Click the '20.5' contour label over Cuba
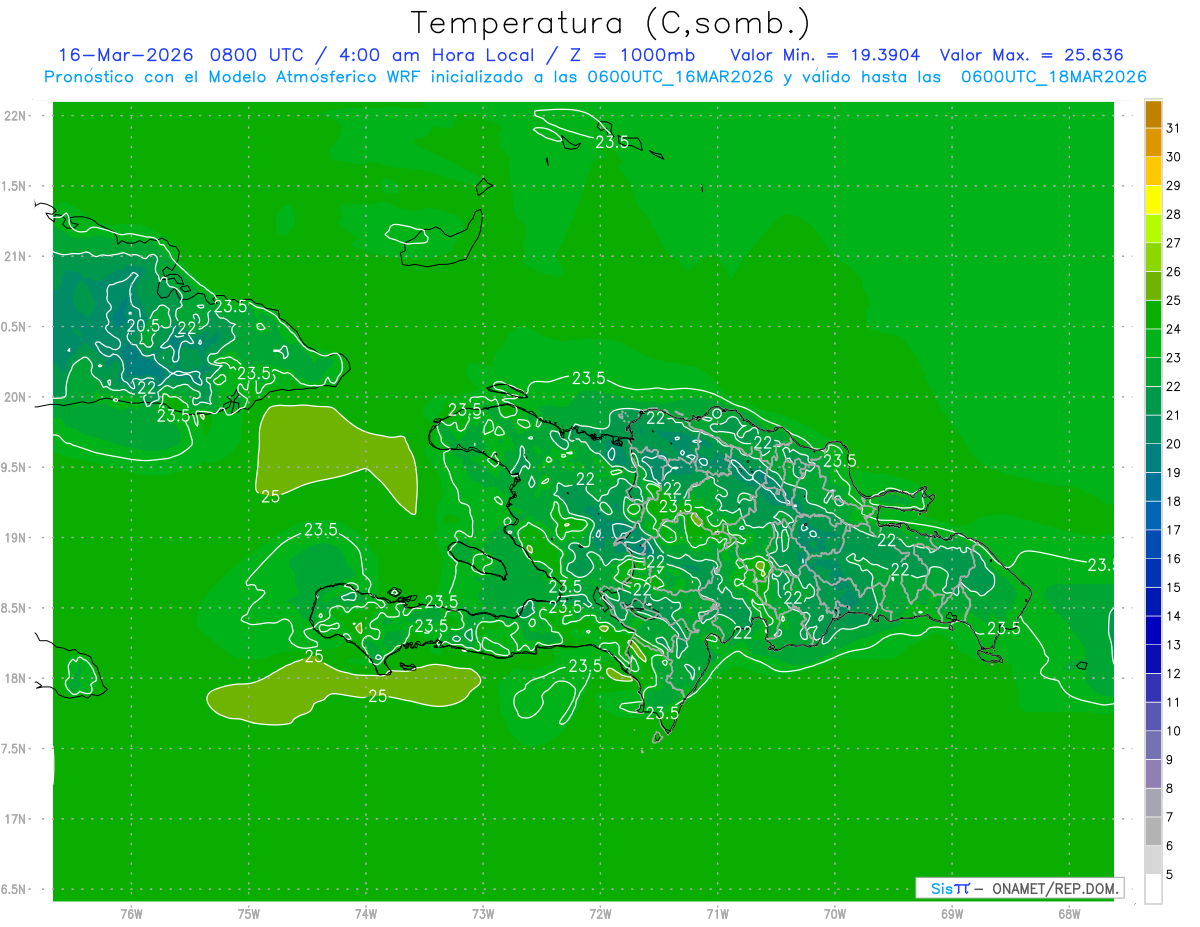This screenshot has width=1200, height=927. point(142,326)
